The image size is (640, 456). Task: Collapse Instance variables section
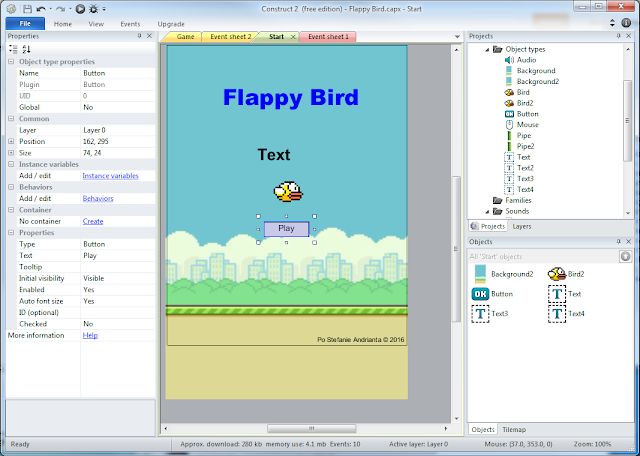tap(11, 165)
